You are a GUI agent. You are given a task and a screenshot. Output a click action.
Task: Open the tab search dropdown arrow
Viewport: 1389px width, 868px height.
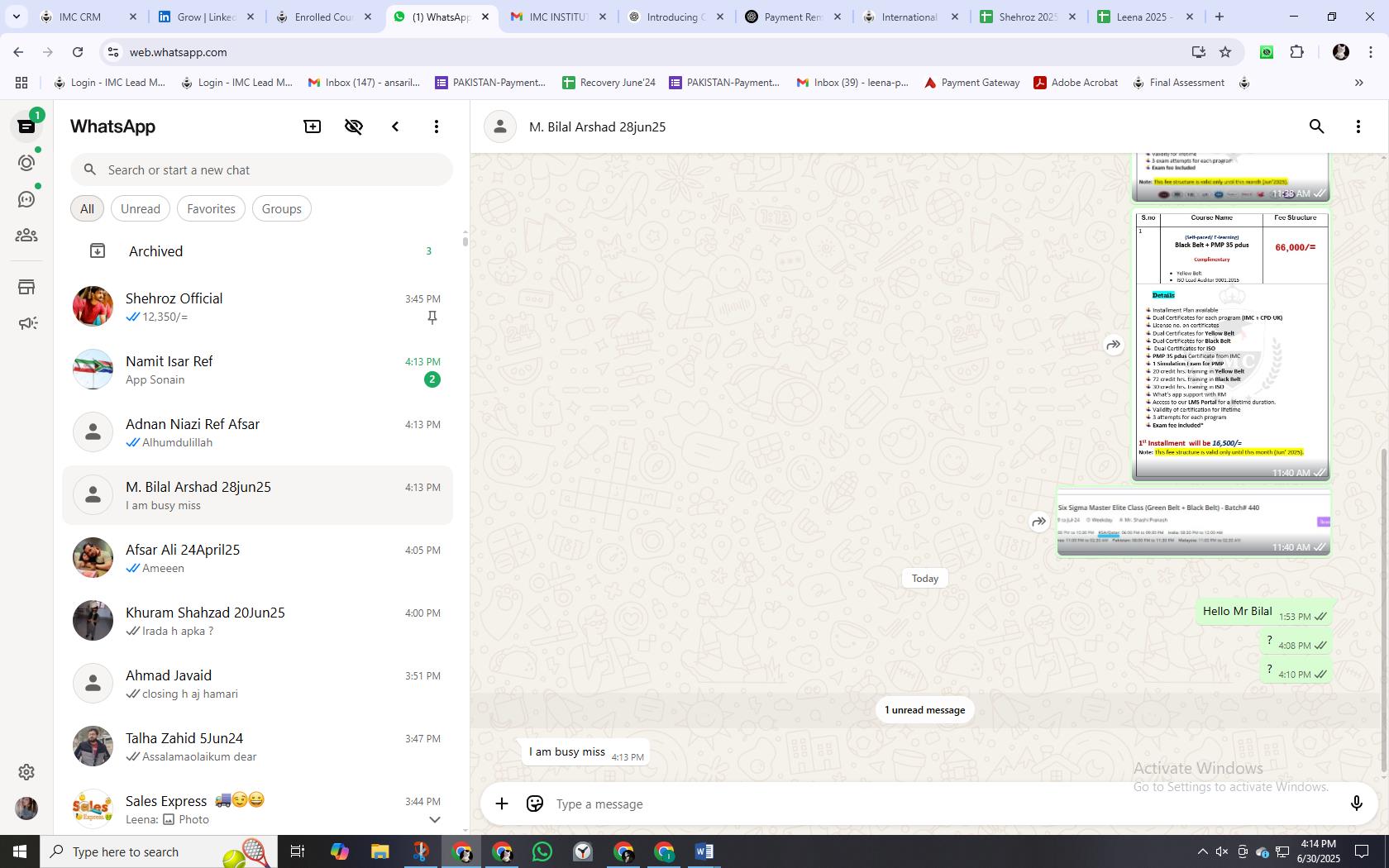click(x=16, y=17)
